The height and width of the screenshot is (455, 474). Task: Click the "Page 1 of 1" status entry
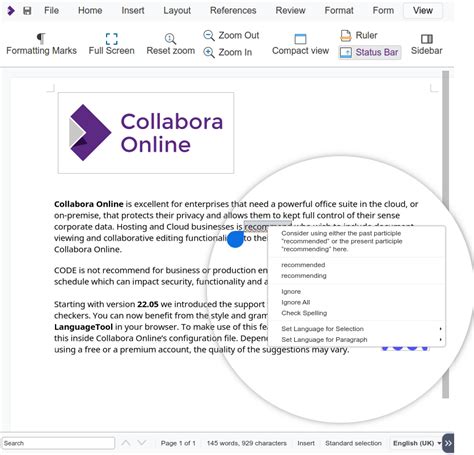[x=178, y=443]
